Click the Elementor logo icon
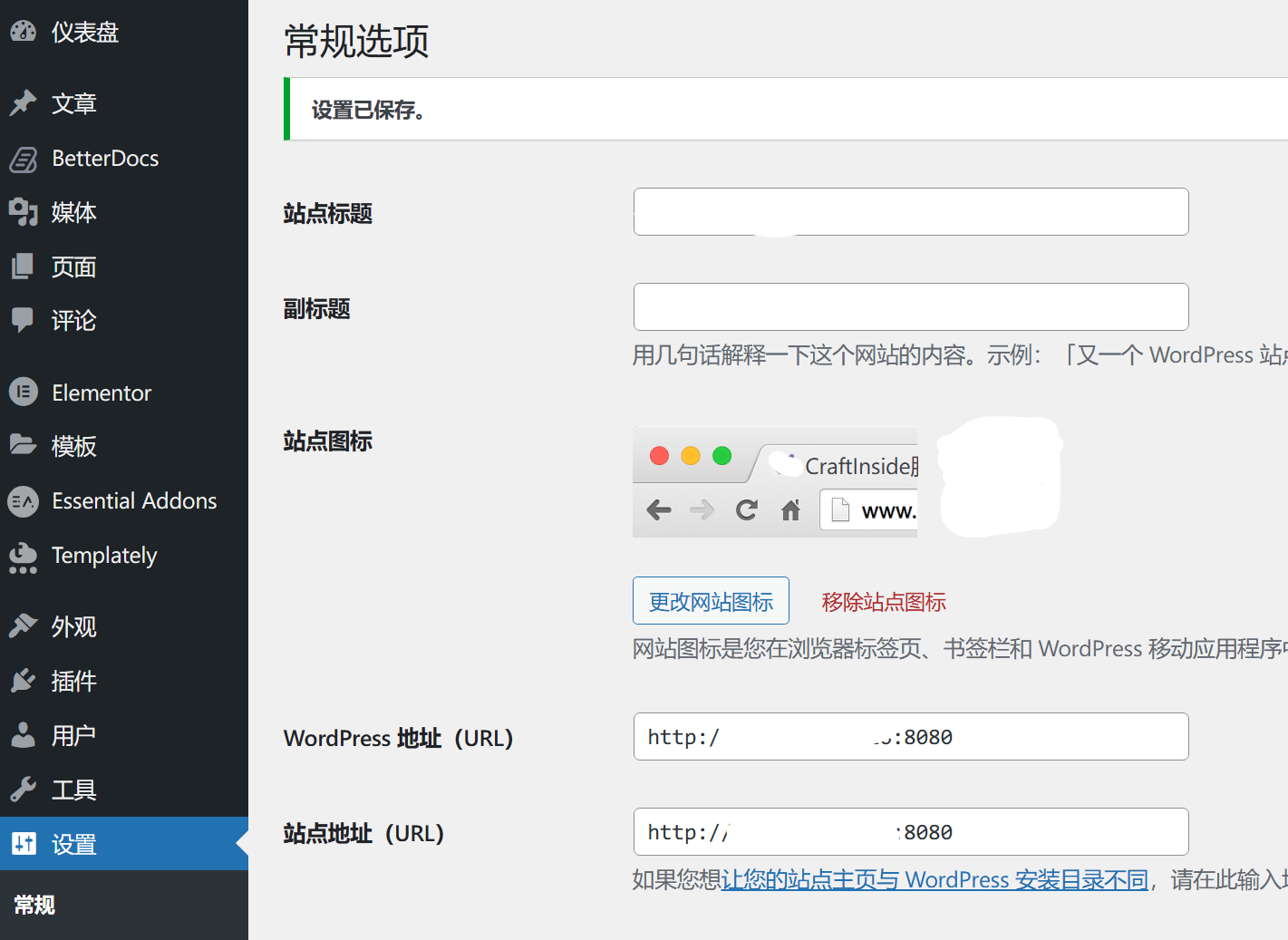Viewport: 1288px width, 940px height. (x=24, y=392)
